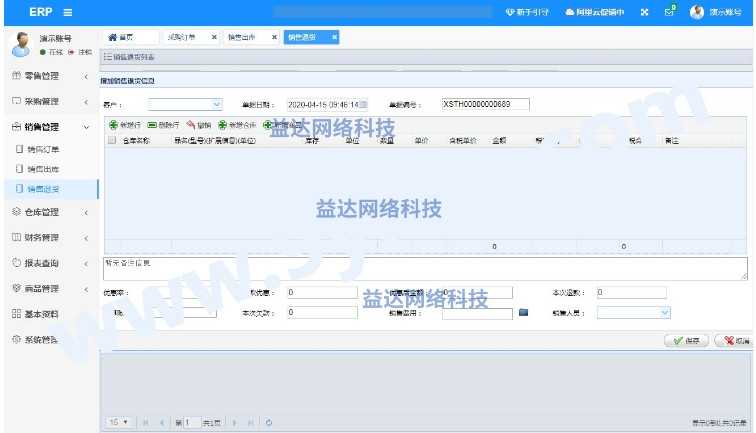
Task: Click the 本次欠款 debt amount field
Action: pos(323,312)
